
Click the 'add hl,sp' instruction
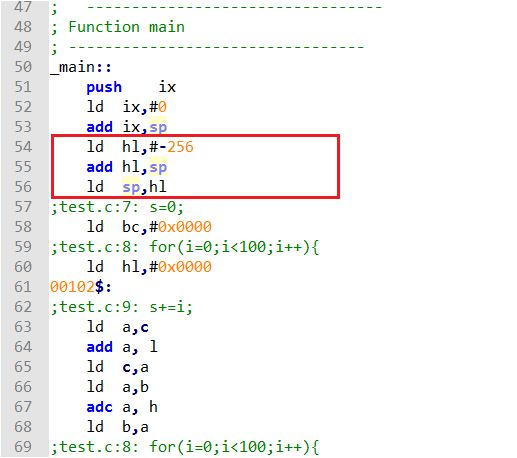pyautogui.click(x=127, y=167)
